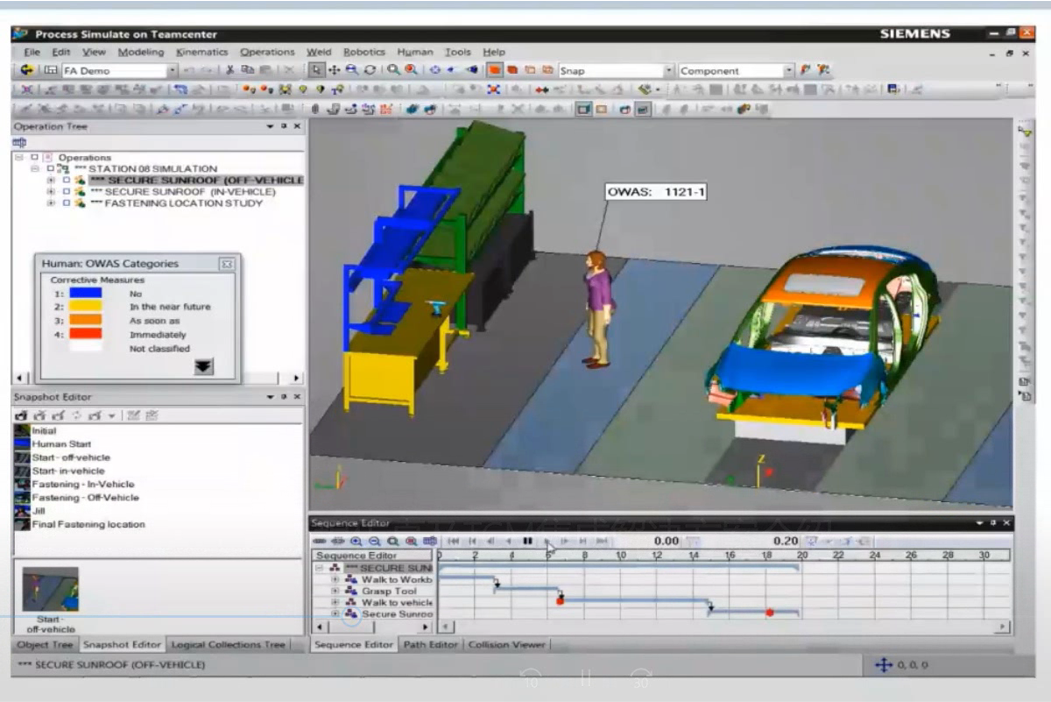Expand SECURE SUNROOF (IN-VEHICLE) tree node

point(50,192)
